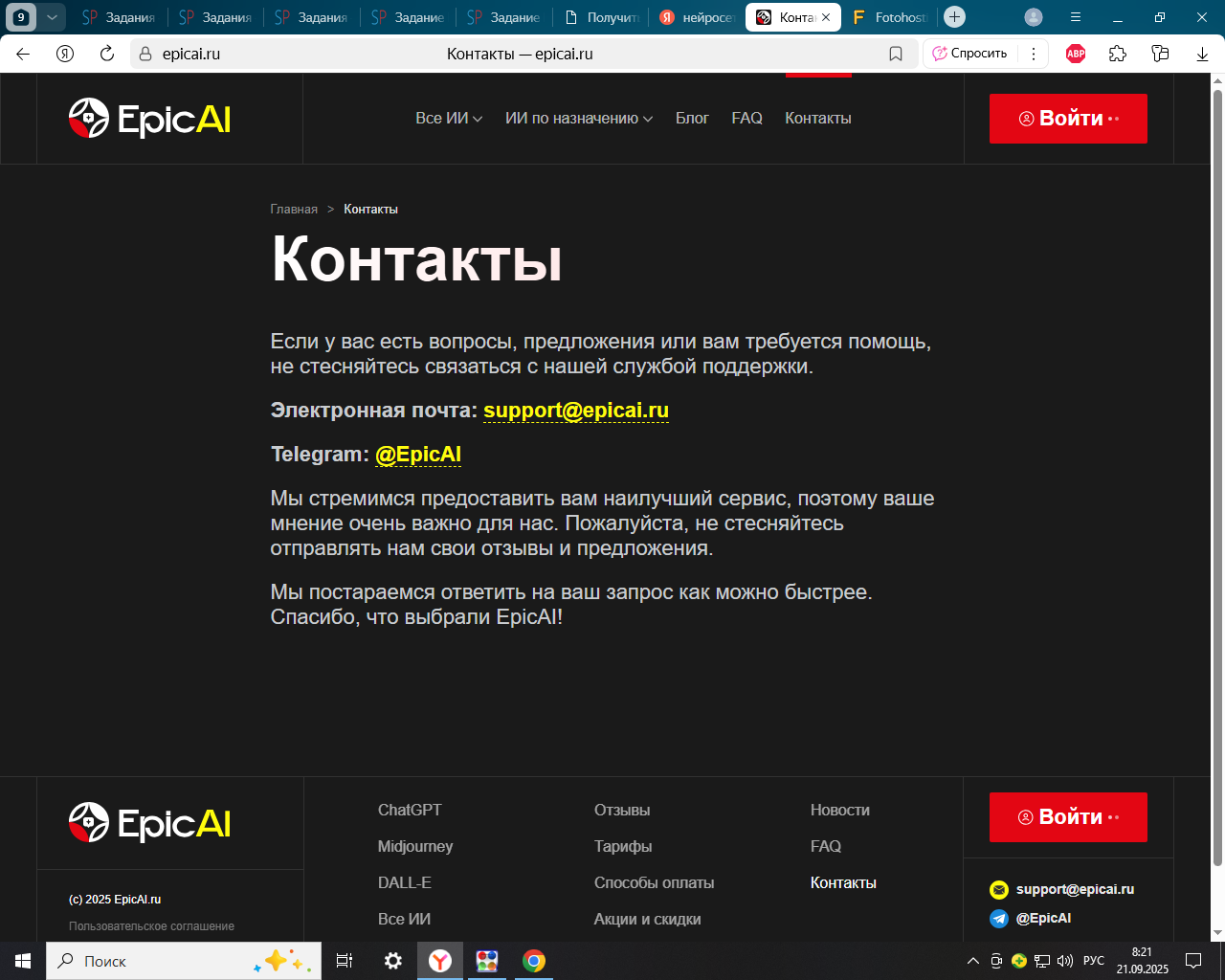The image size is (1225, 980).
Task: Open the extensions puzzle icon
Action: (x=1118, y=54)
